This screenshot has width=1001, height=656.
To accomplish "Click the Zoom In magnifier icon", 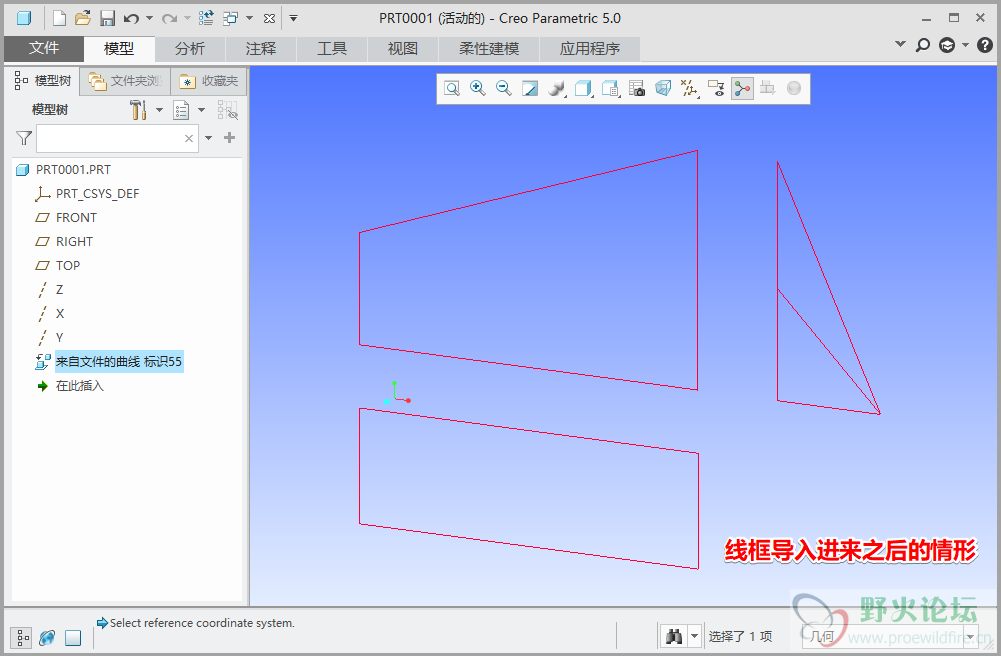I will click(478, 89).
